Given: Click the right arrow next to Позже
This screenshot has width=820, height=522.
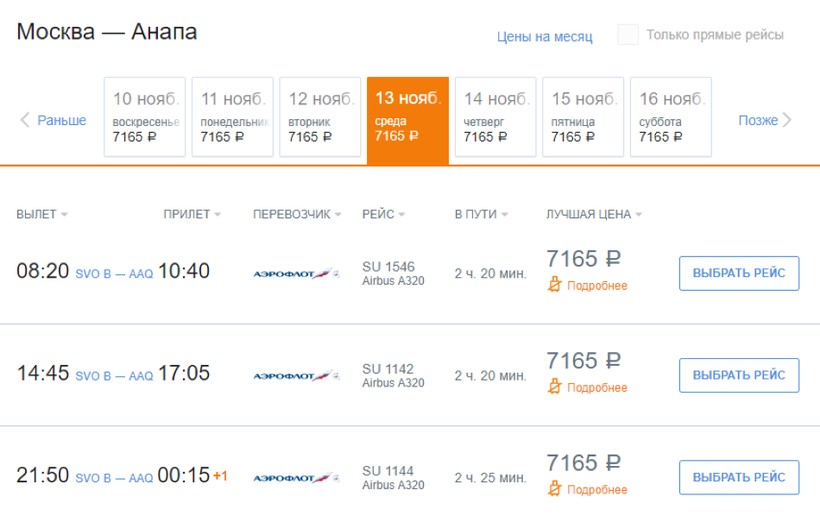Looking at the screenshot, I should click(x=787, y=120).
